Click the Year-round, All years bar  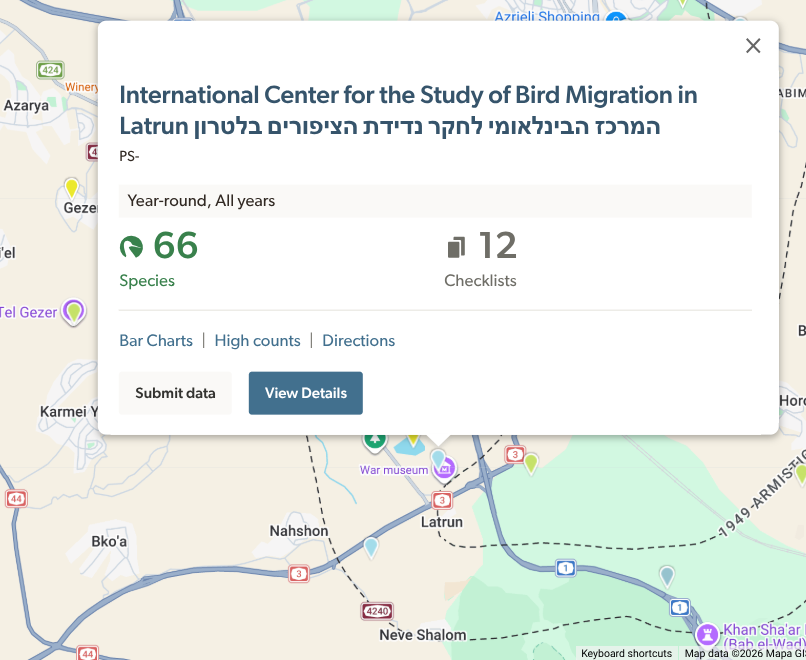click(435, 201)
